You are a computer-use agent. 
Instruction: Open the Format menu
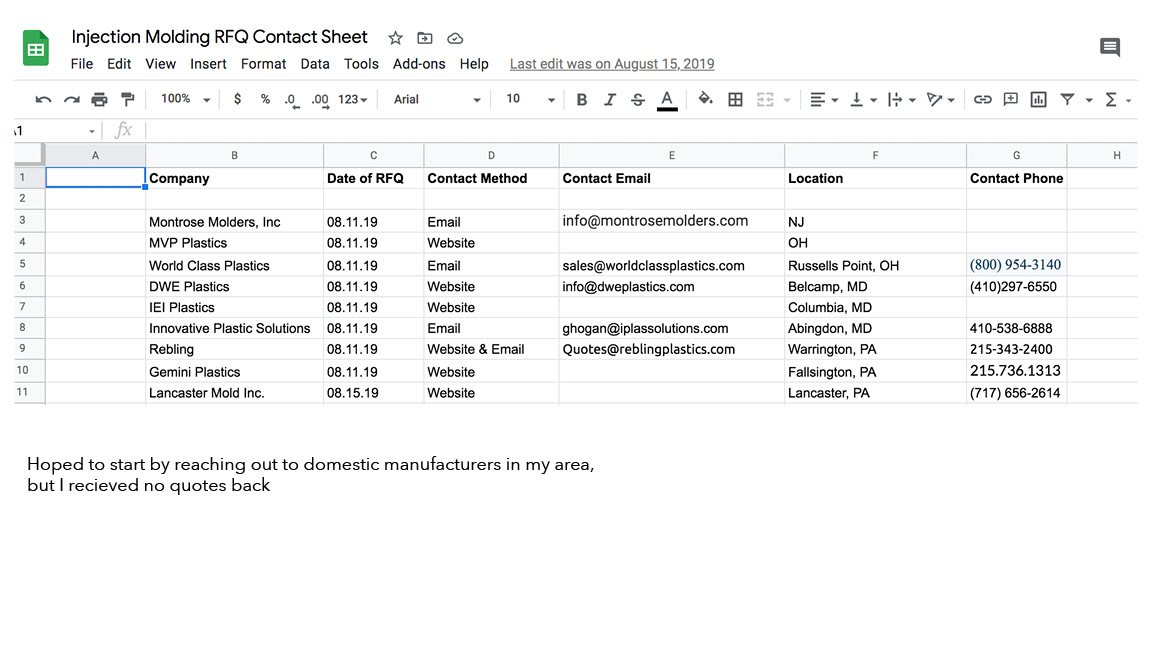(263, 64)
